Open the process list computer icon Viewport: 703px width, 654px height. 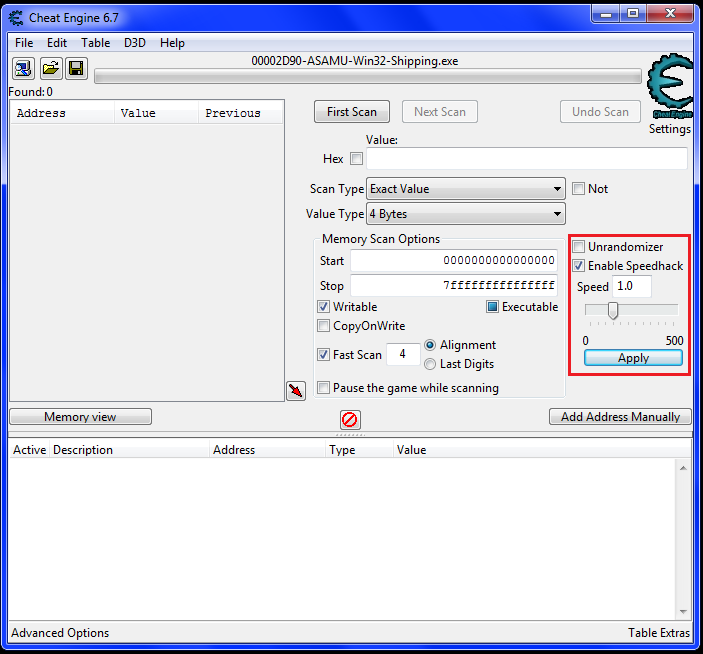click(23, 69)
